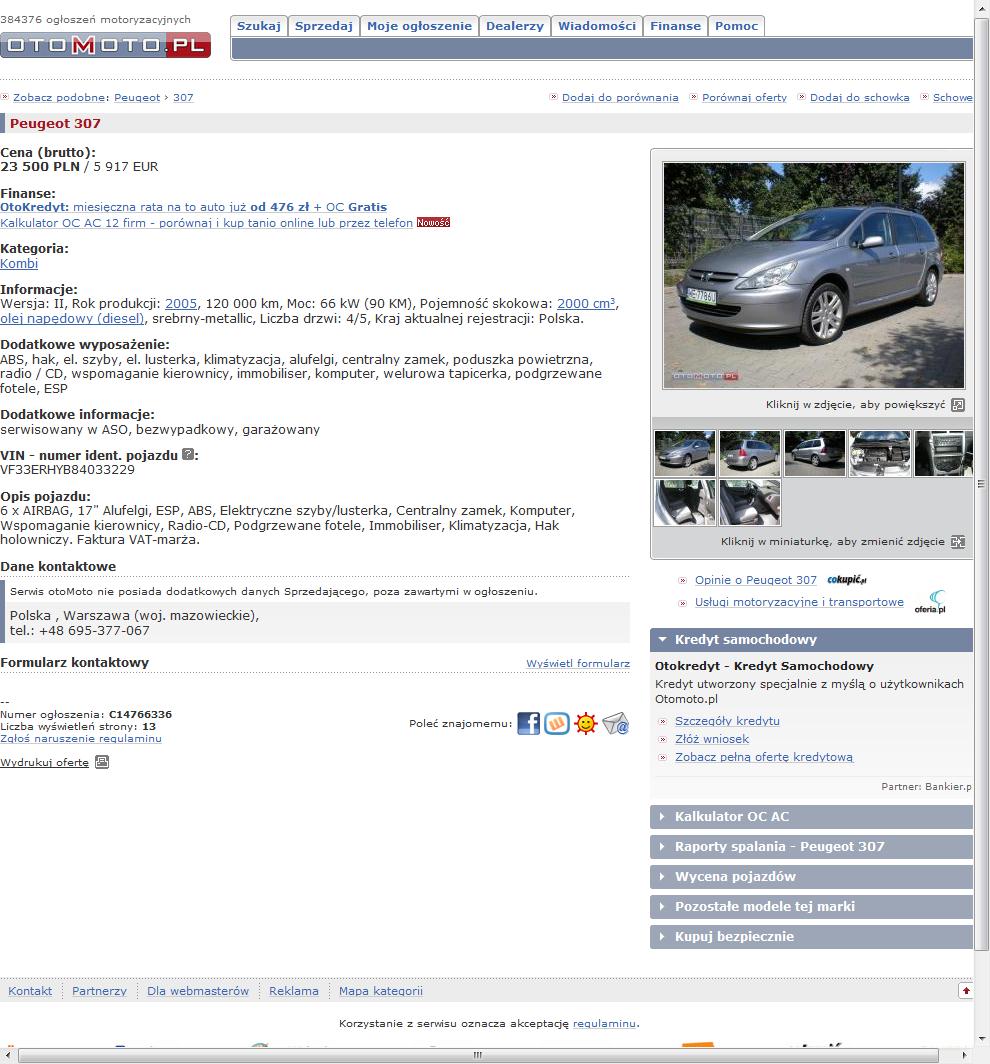990x1064 pixels.
Task: Select the last interior thumbnail in second row
Action: tap(750, 502)
